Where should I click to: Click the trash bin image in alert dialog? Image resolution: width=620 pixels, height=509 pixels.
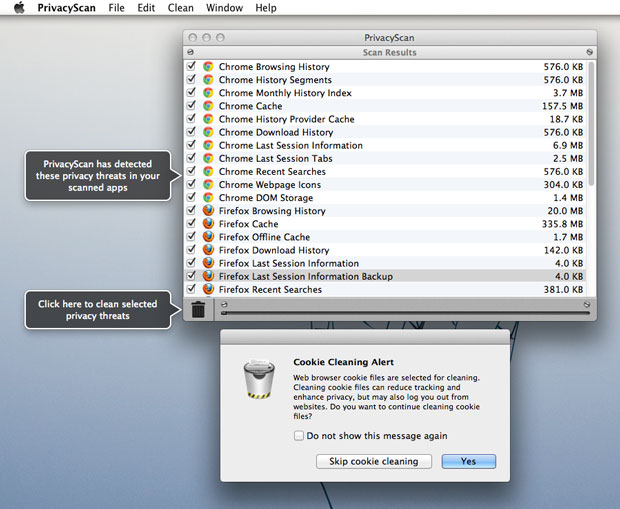point(259,379)
